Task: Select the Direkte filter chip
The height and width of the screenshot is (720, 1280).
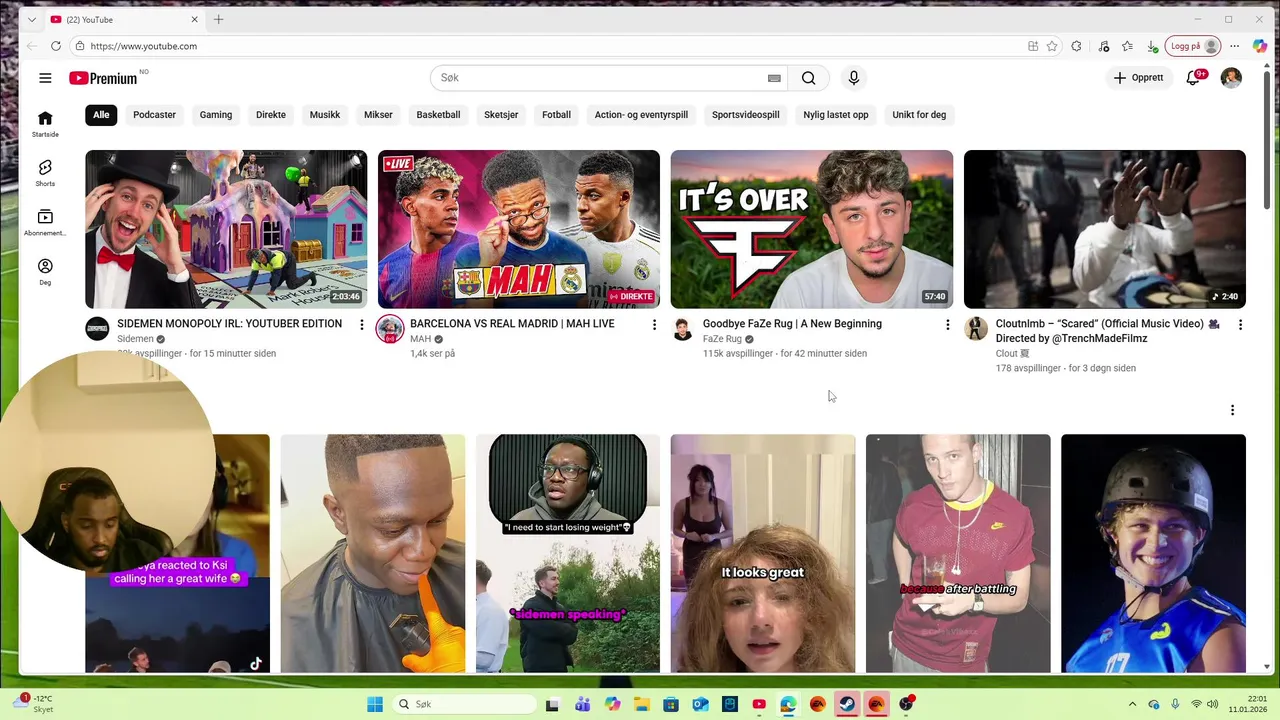Action: [271, 115]
